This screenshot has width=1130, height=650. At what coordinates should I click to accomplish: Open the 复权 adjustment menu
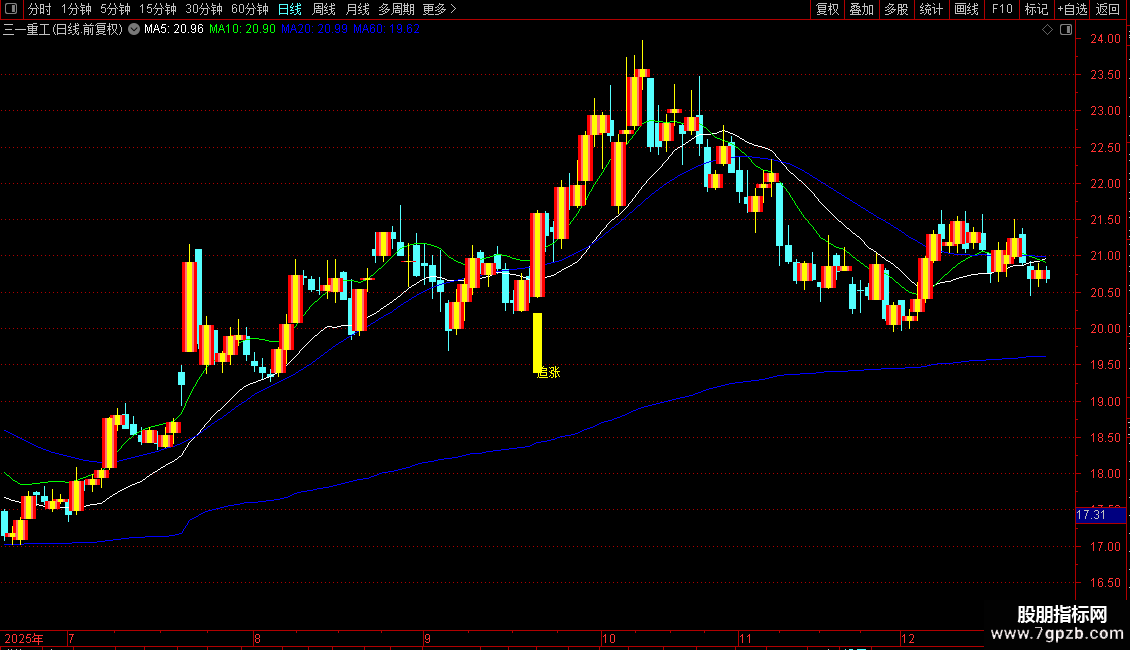click(x=827, y=9)
